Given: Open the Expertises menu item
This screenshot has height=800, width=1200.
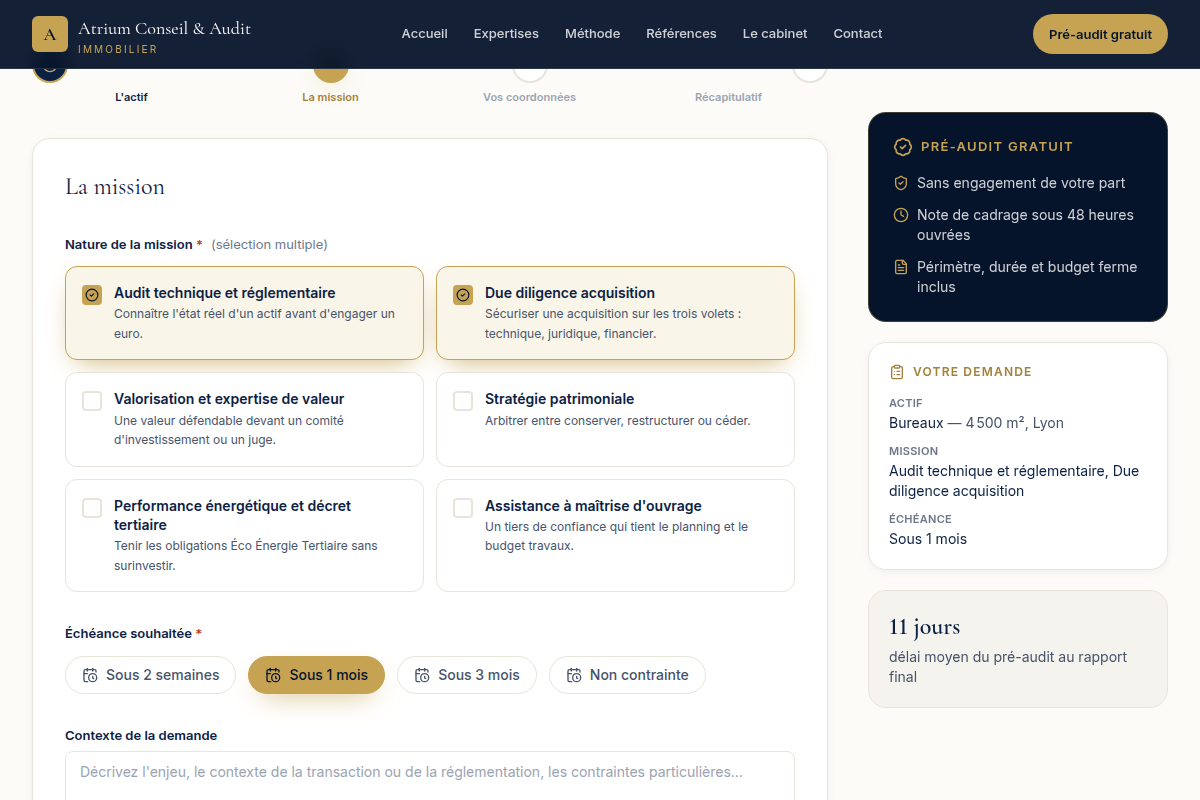Looking at the screenshot, I should pos(506,34).
